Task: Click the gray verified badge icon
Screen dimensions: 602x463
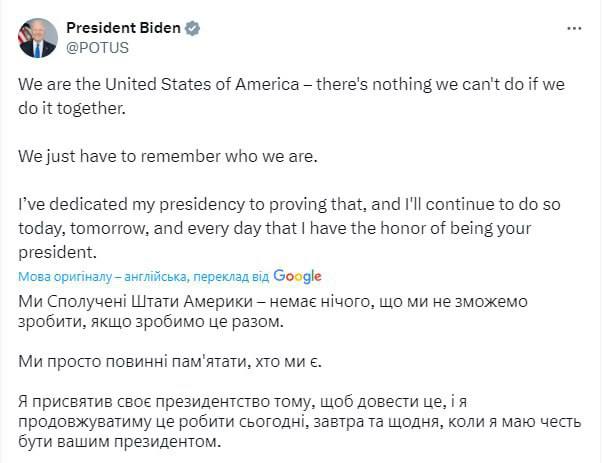Action: [x=192, y=29]
